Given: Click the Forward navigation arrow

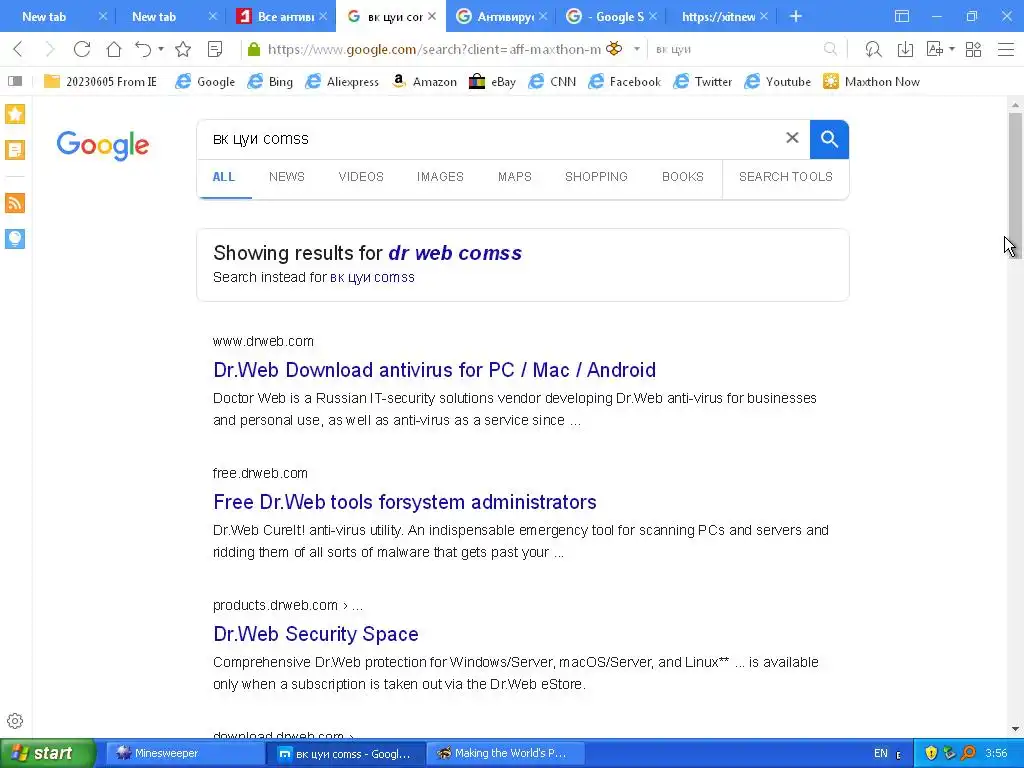Looking at the screenshot, I should coord(50,49).
